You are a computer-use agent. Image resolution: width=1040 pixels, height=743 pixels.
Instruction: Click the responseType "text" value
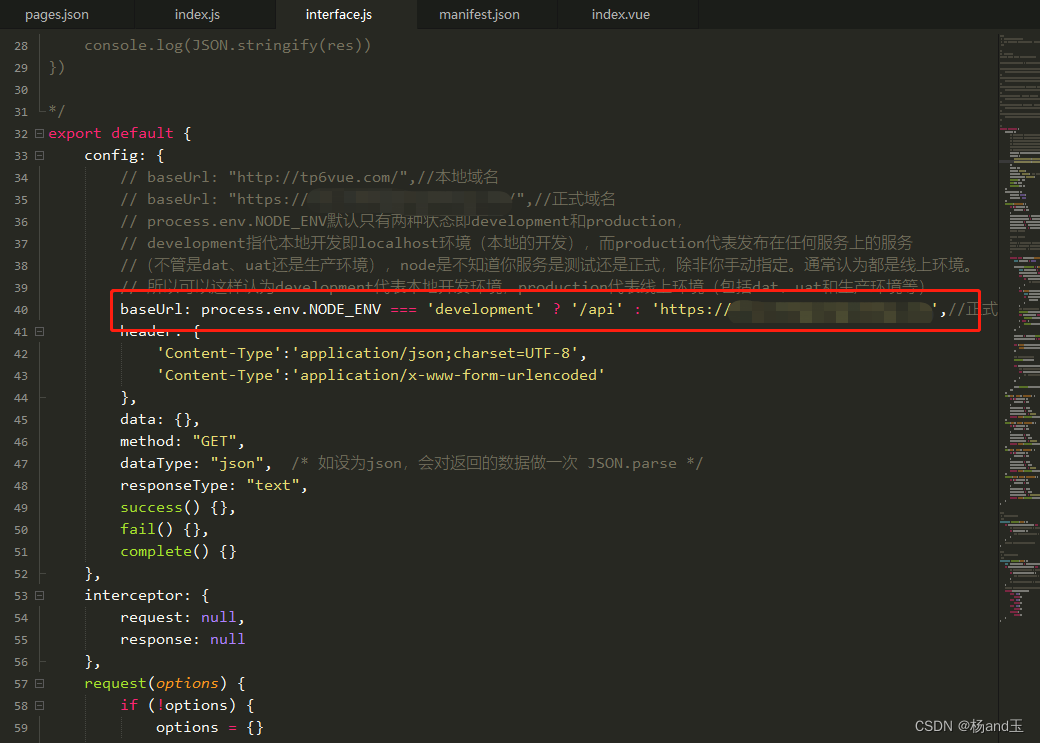[273, 485]
